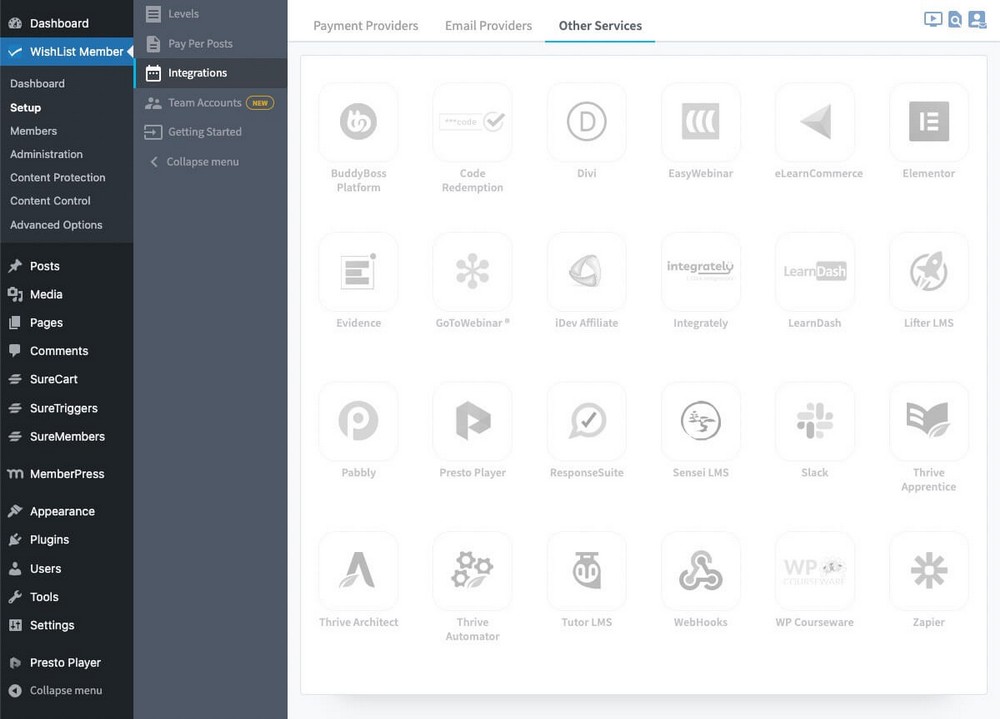Open the WordPress Settings menu
1000x719 pixels.
click(x=66, y=625)
